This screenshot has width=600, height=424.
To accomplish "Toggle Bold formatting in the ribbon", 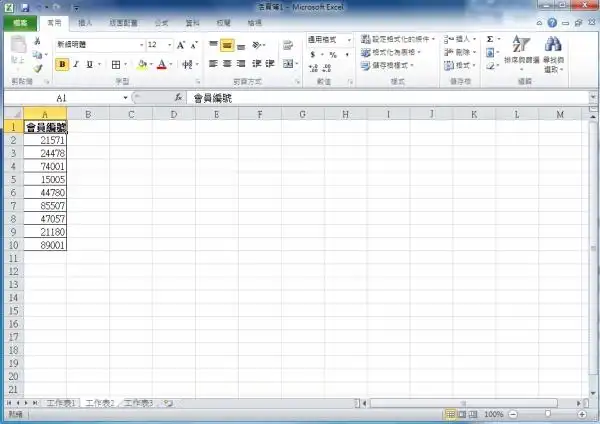I will pos(62,64).
